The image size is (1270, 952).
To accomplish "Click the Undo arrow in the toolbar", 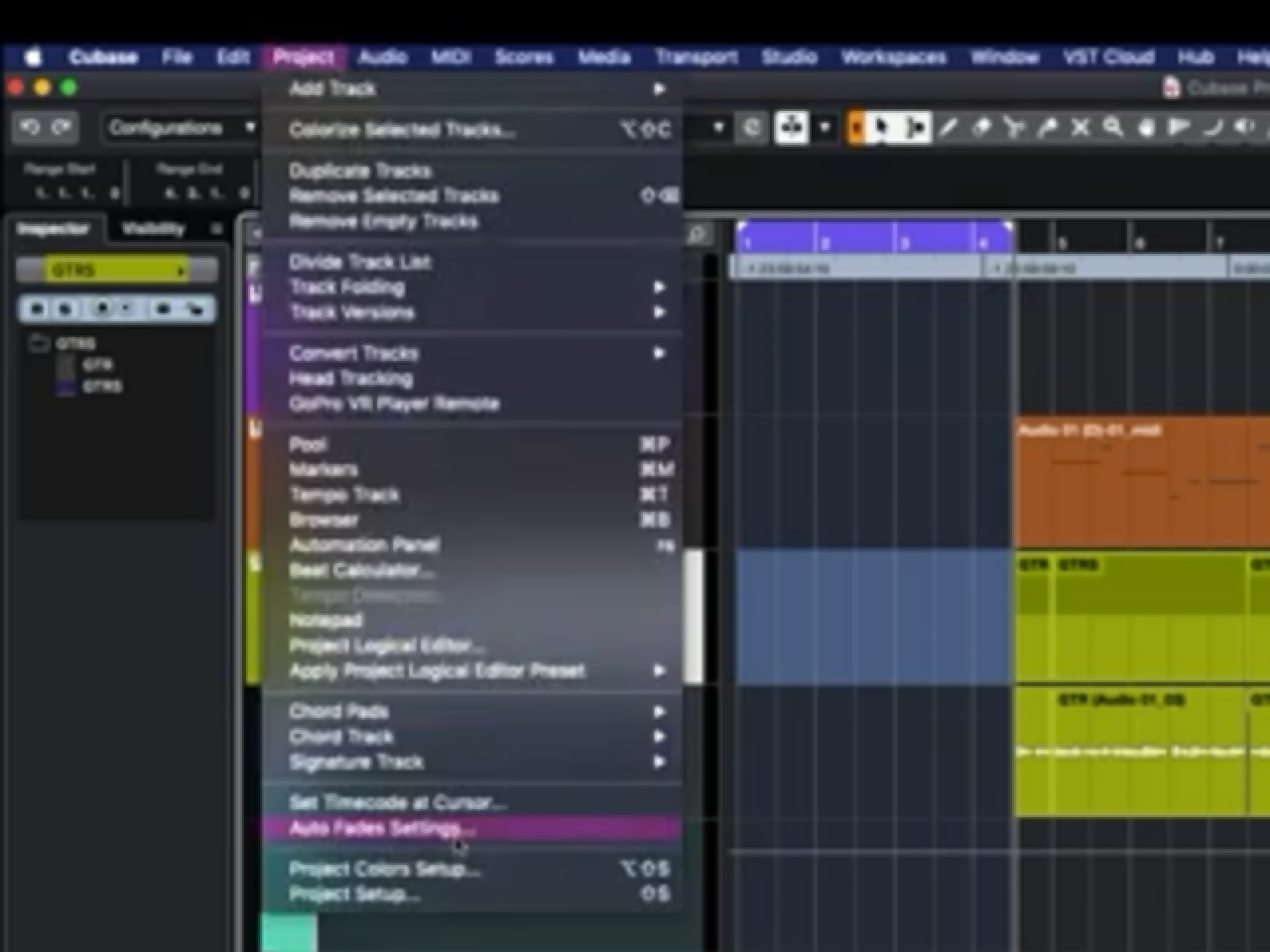I will 30,128.
